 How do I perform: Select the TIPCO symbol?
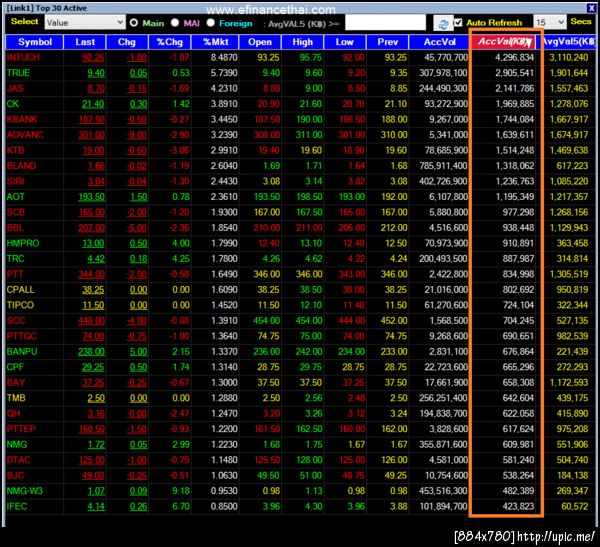(20, 305)
